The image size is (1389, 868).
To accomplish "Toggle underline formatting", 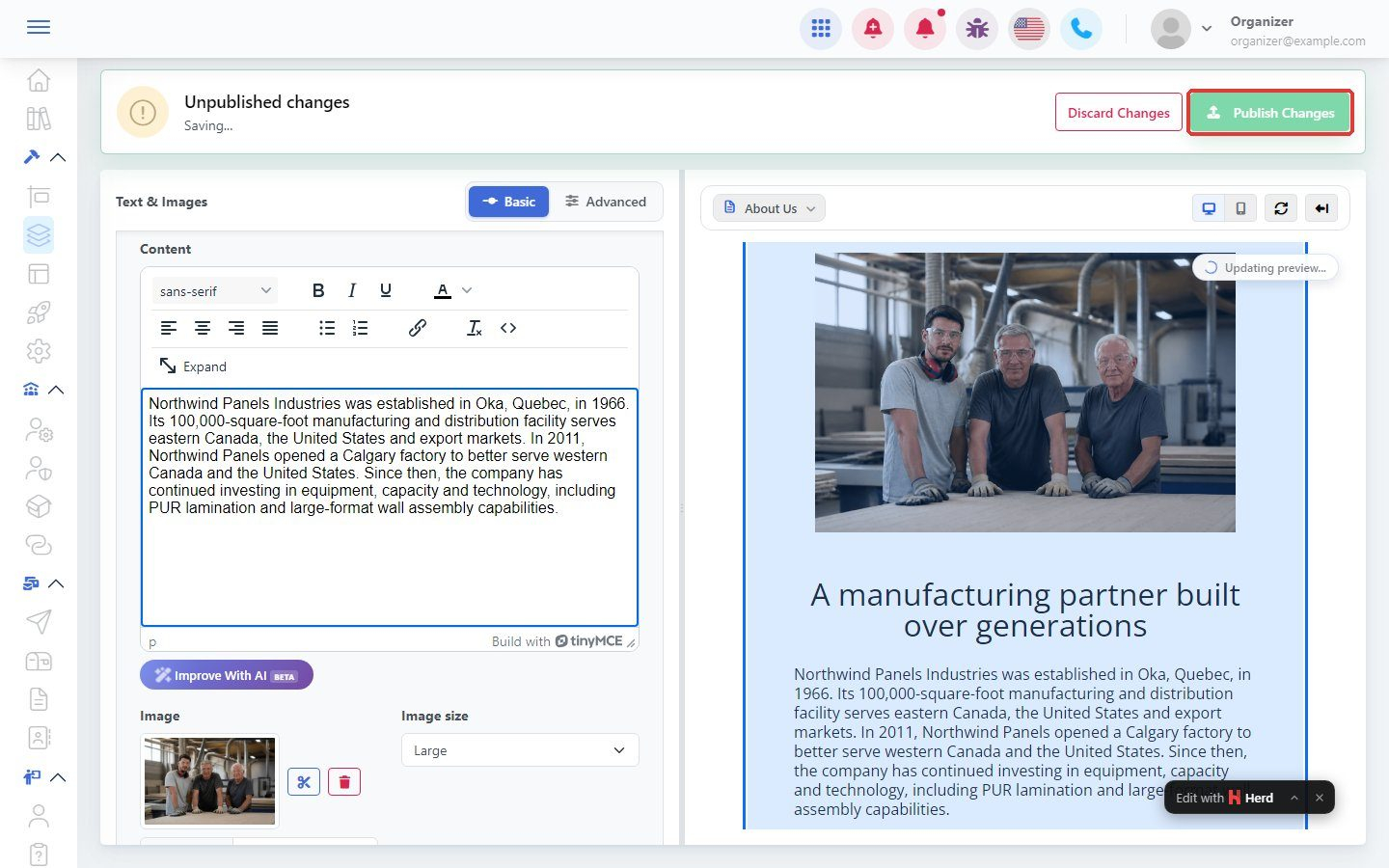I will click(x=386, y=290).
